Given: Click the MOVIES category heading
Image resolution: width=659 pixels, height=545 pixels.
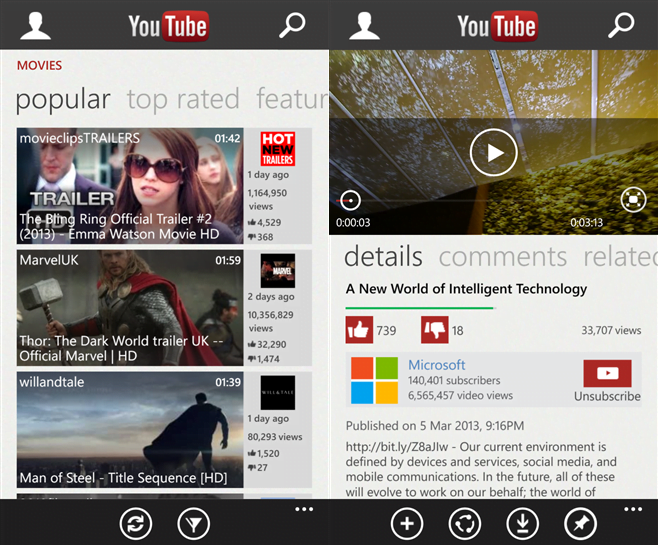Looking at the screenshot, I should coord(39,66).
